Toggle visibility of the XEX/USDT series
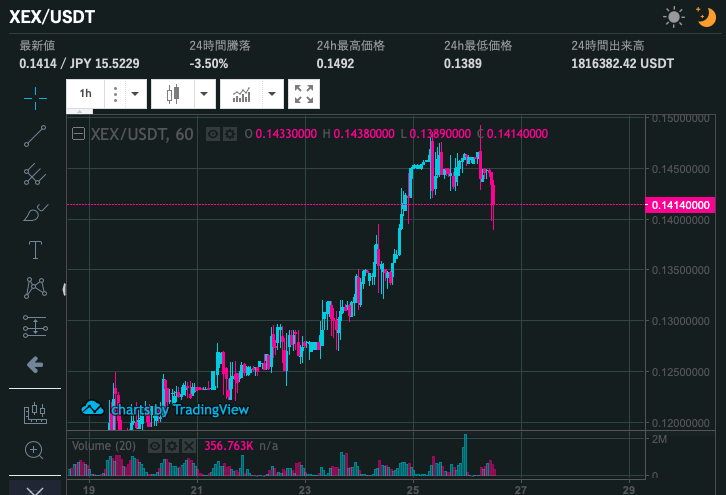726x495 pixels. click(x=213, y=134)
